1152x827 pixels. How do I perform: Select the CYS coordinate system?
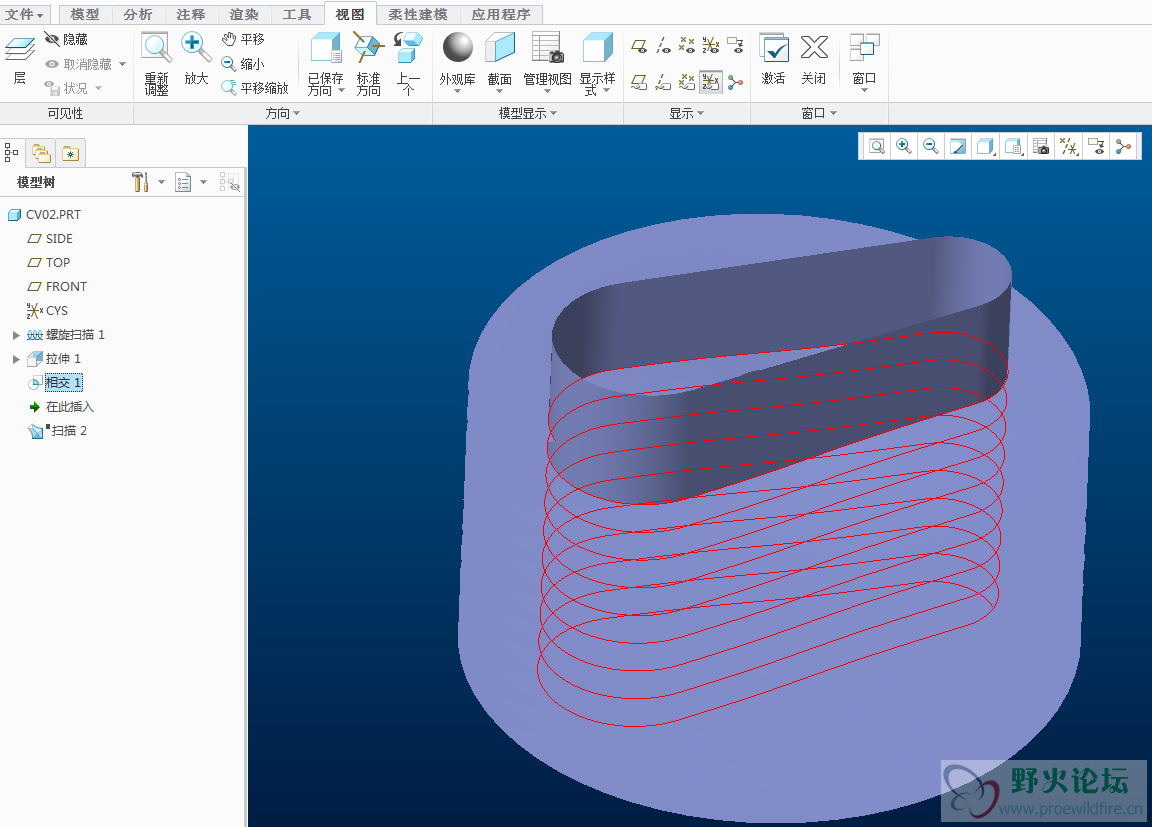pyautogui.click(x=47, y=311)
